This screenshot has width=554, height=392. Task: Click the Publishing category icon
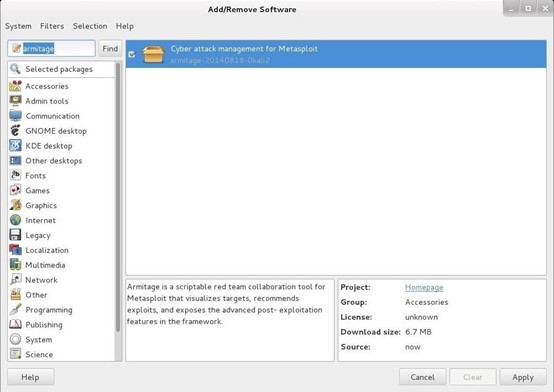[15, 324]
